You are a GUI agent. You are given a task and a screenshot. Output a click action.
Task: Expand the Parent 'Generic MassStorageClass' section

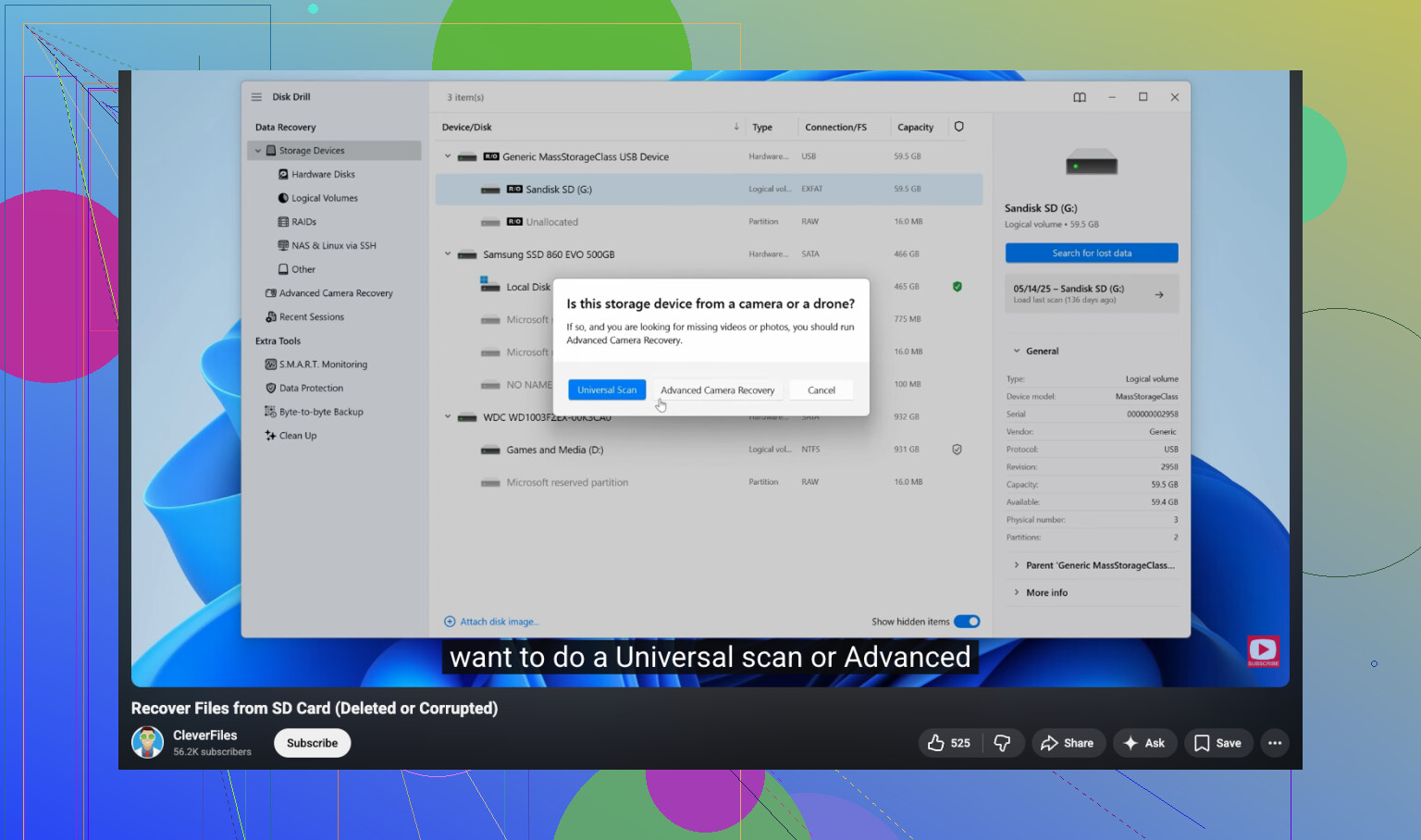point(1017,565)
